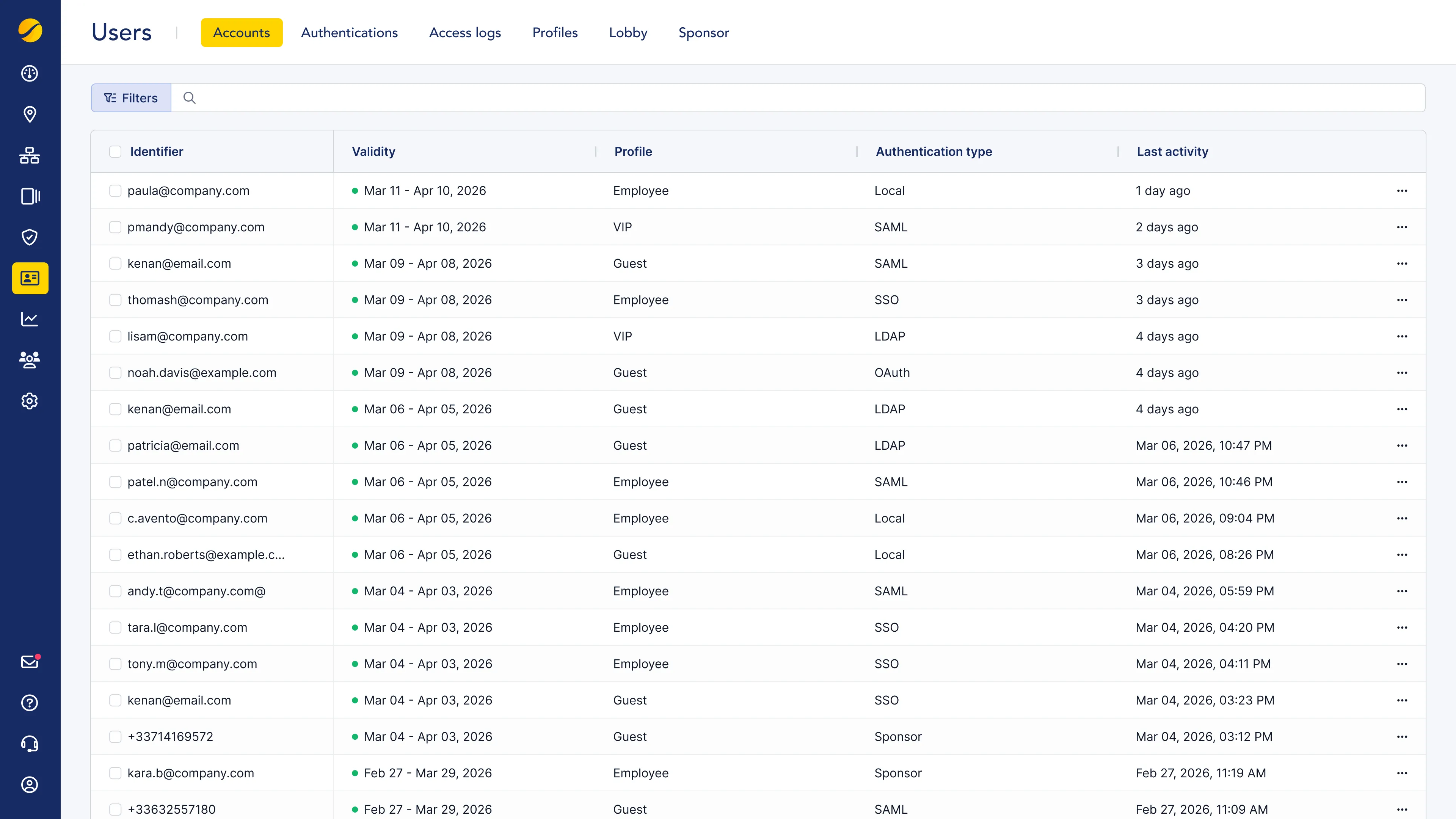
Task: Click the headset support icon
Action: (30, 744)
